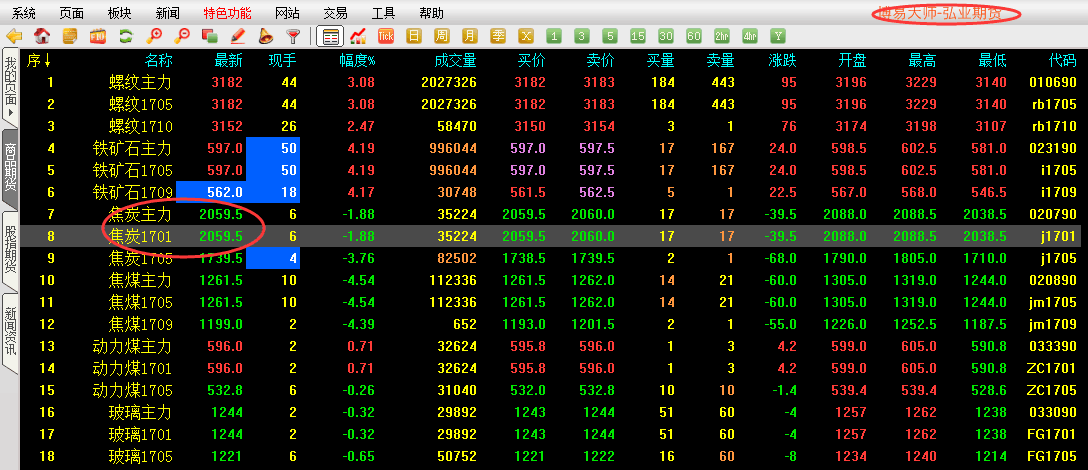Switch to the 新闻资讯 side tab

[10, 331]
